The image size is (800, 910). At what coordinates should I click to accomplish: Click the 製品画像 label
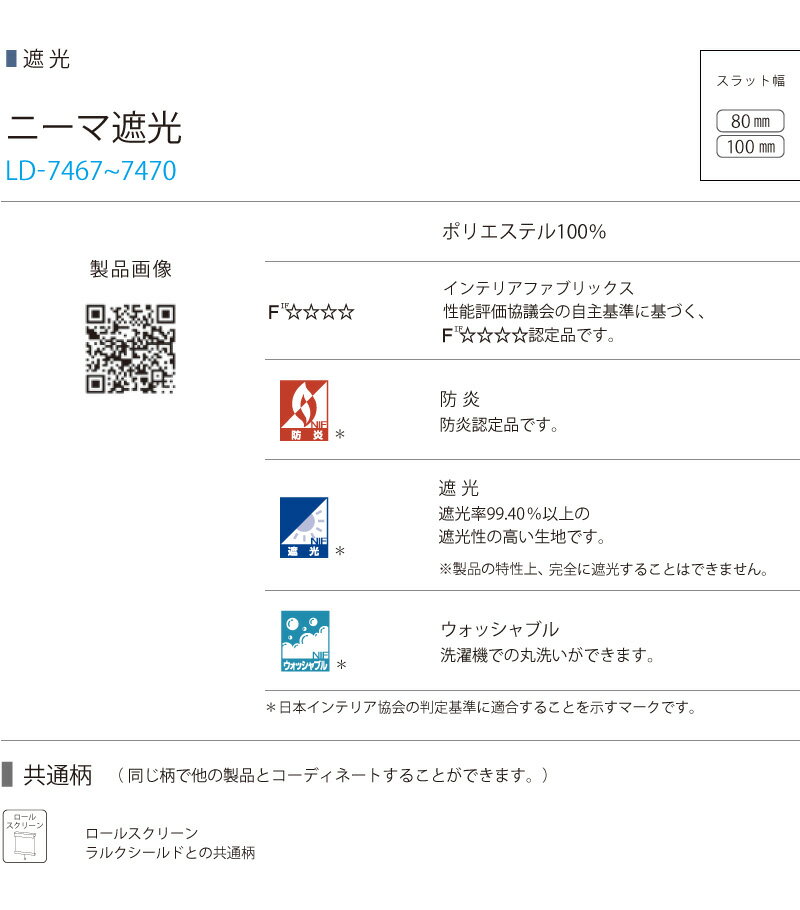(131, 269)
